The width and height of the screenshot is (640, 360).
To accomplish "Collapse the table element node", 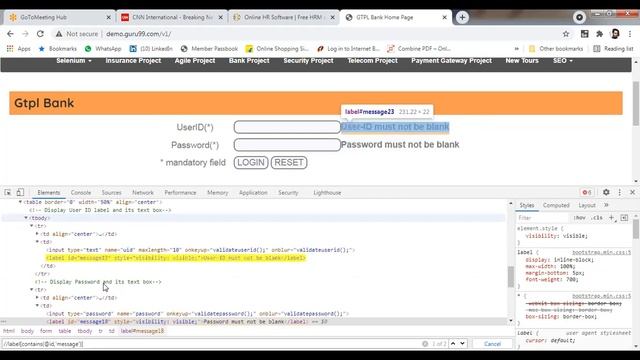I will 20,202.
